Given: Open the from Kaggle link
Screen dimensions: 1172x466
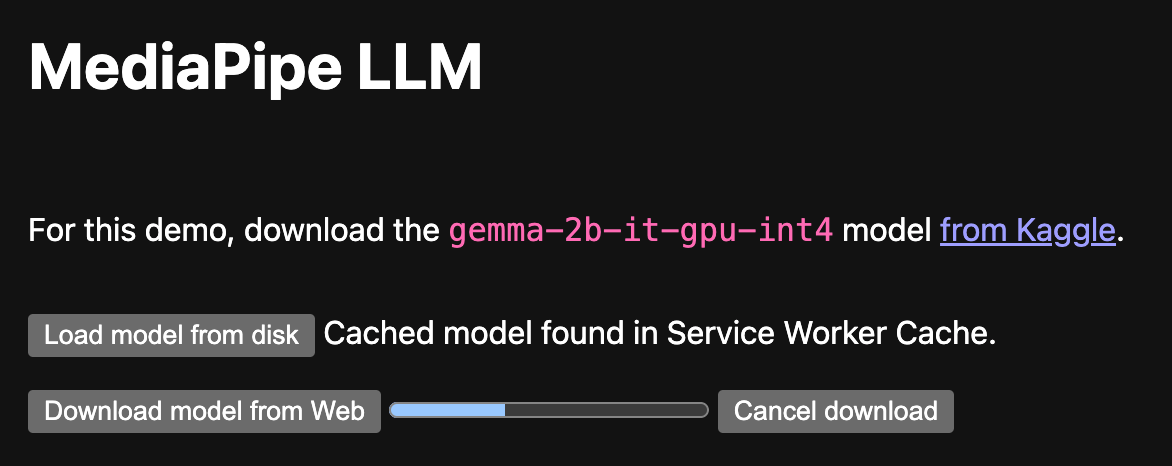Looking at the screenshot, I should pos(1027,231).
